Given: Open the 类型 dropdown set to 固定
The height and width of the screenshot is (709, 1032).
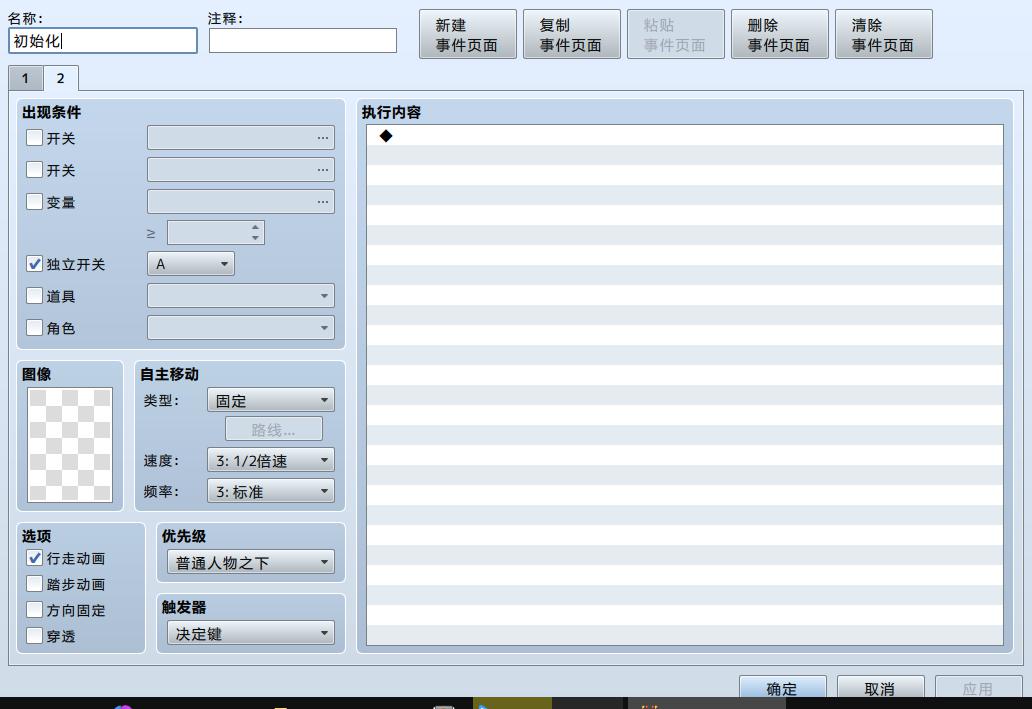Looking at the screenshot, I should (x=271, y=400).
